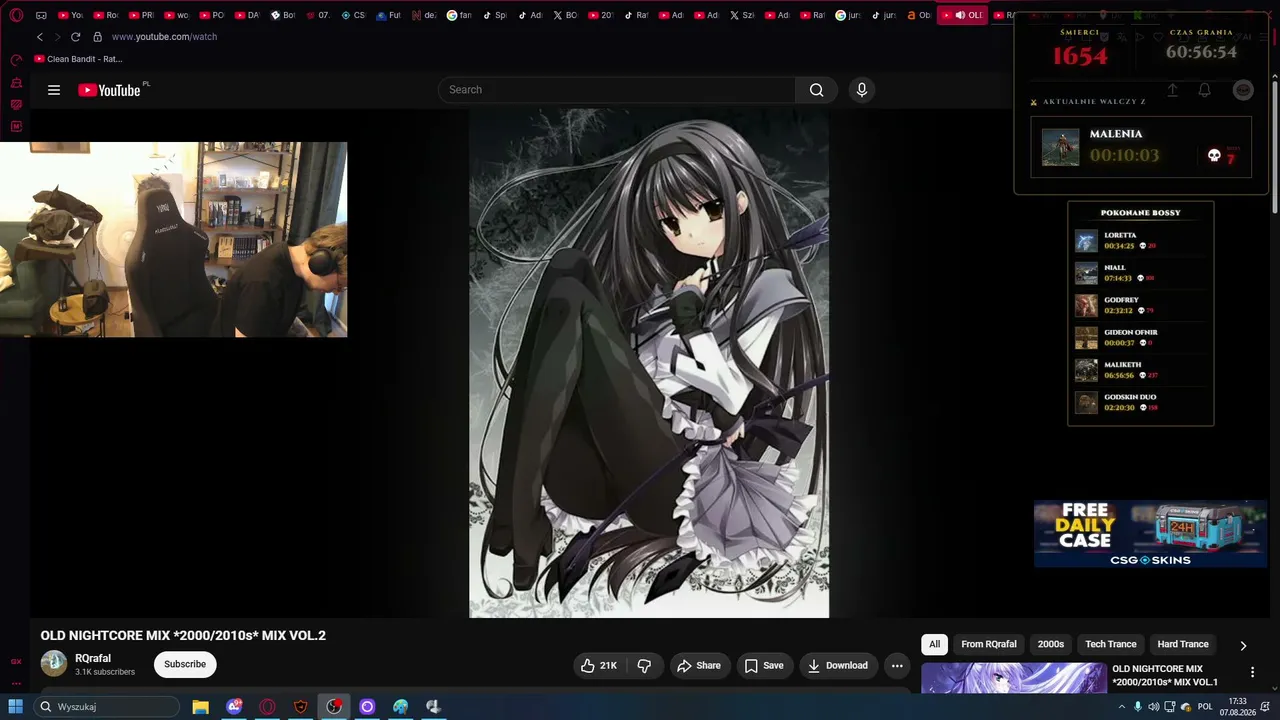Start voice search with the microphone icon
Viewport: 1280px width, 720px height.
pos(862,90)
